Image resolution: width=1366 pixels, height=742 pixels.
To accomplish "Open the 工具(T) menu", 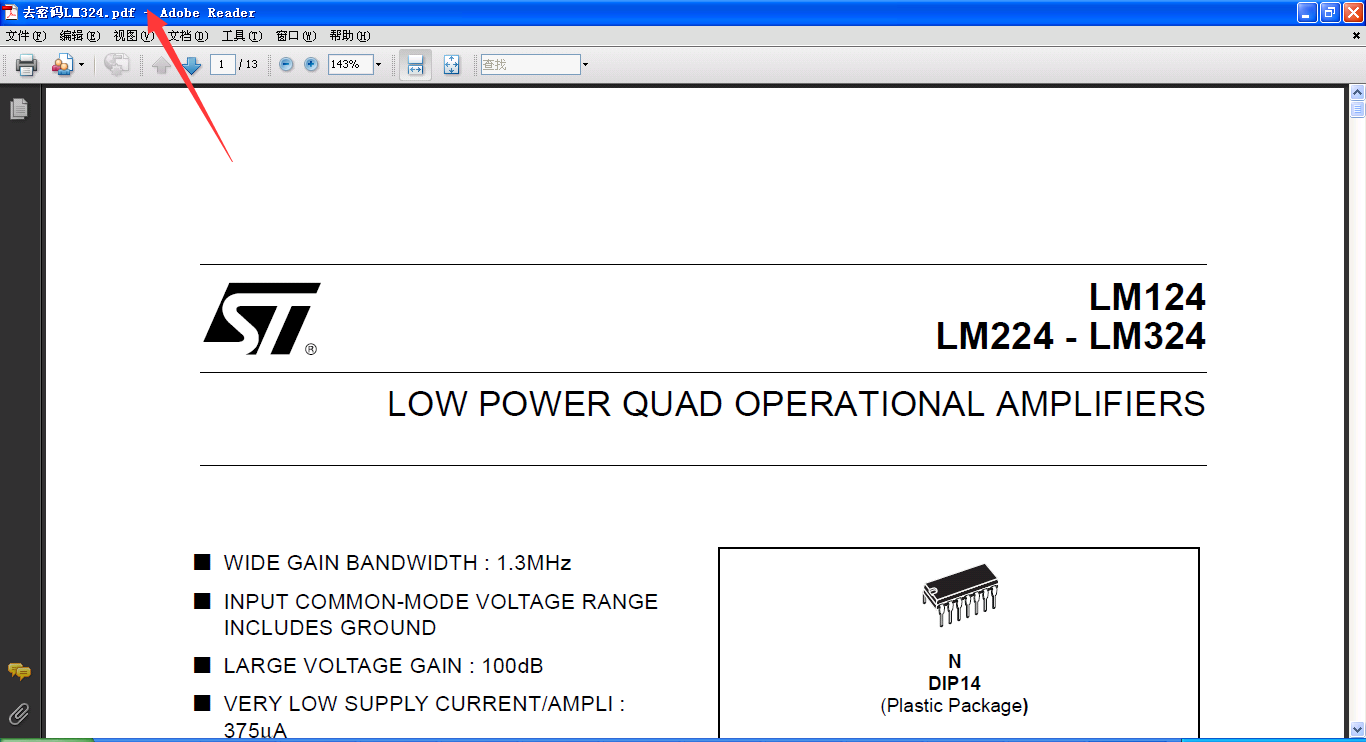I will [x=242, y=36].
